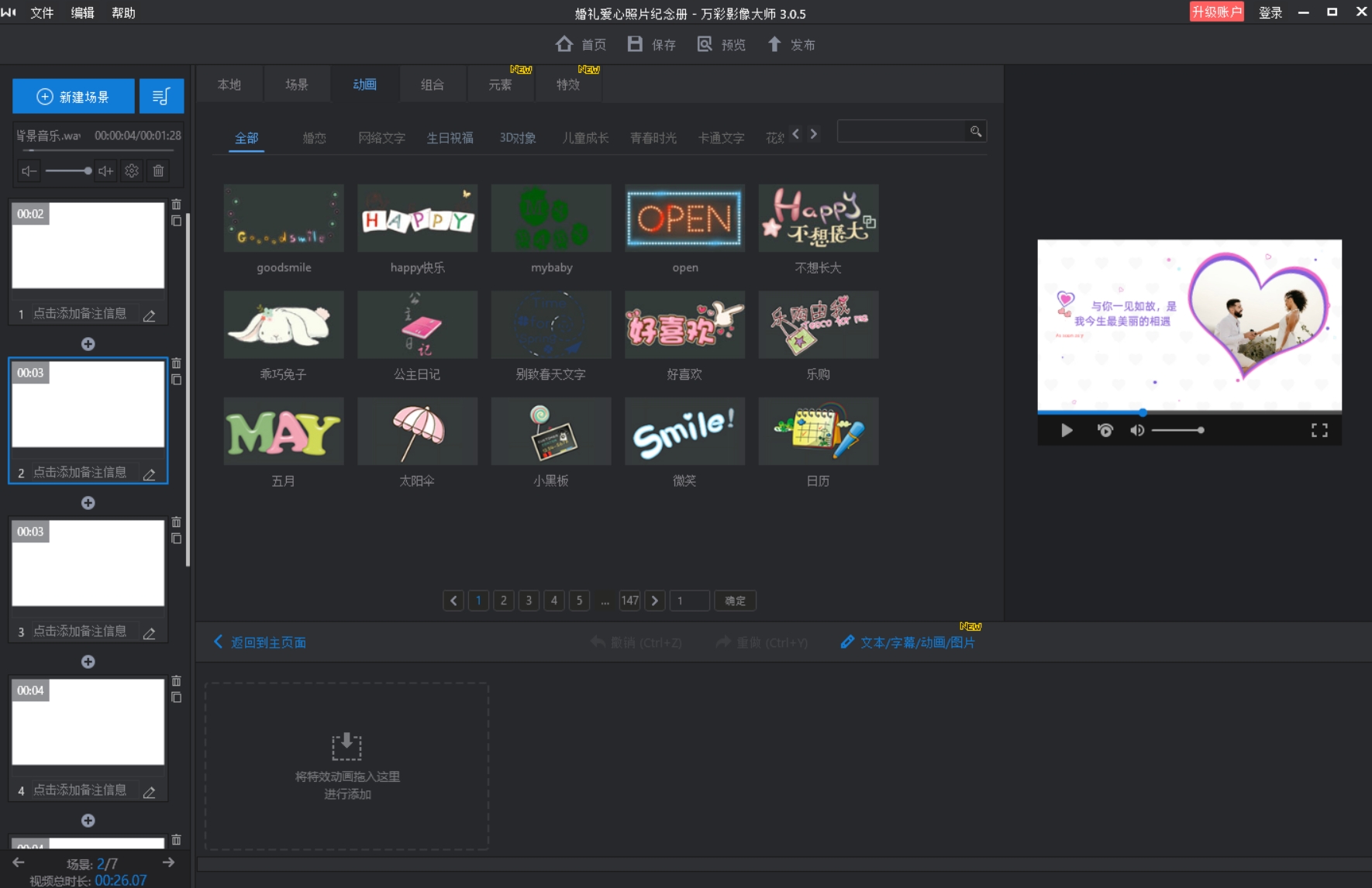Select the scene 1 thumbnail

click(88, 246)
